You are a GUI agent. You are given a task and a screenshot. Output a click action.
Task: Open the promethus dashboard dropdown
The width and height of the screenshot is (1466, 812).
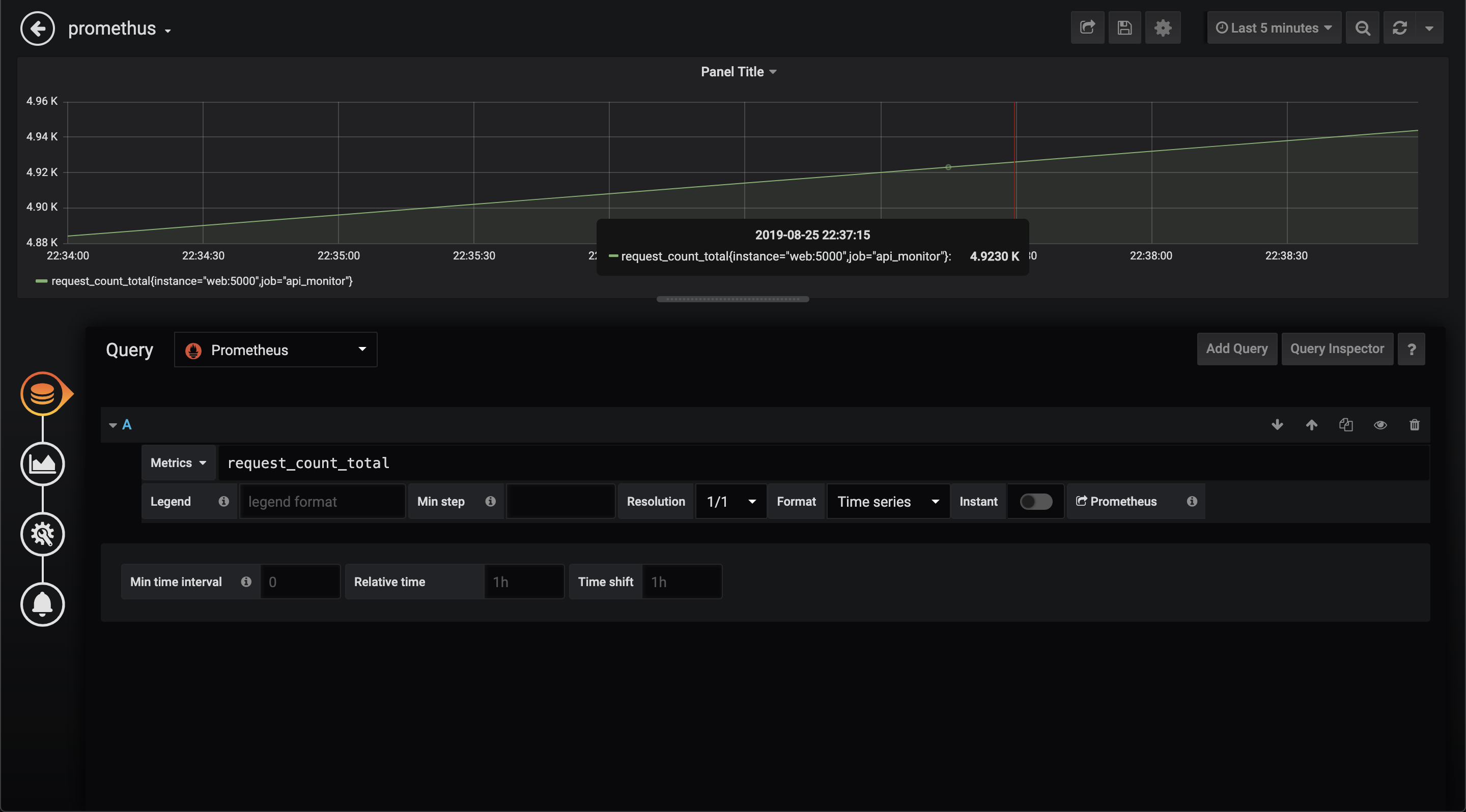click(120, 28)
